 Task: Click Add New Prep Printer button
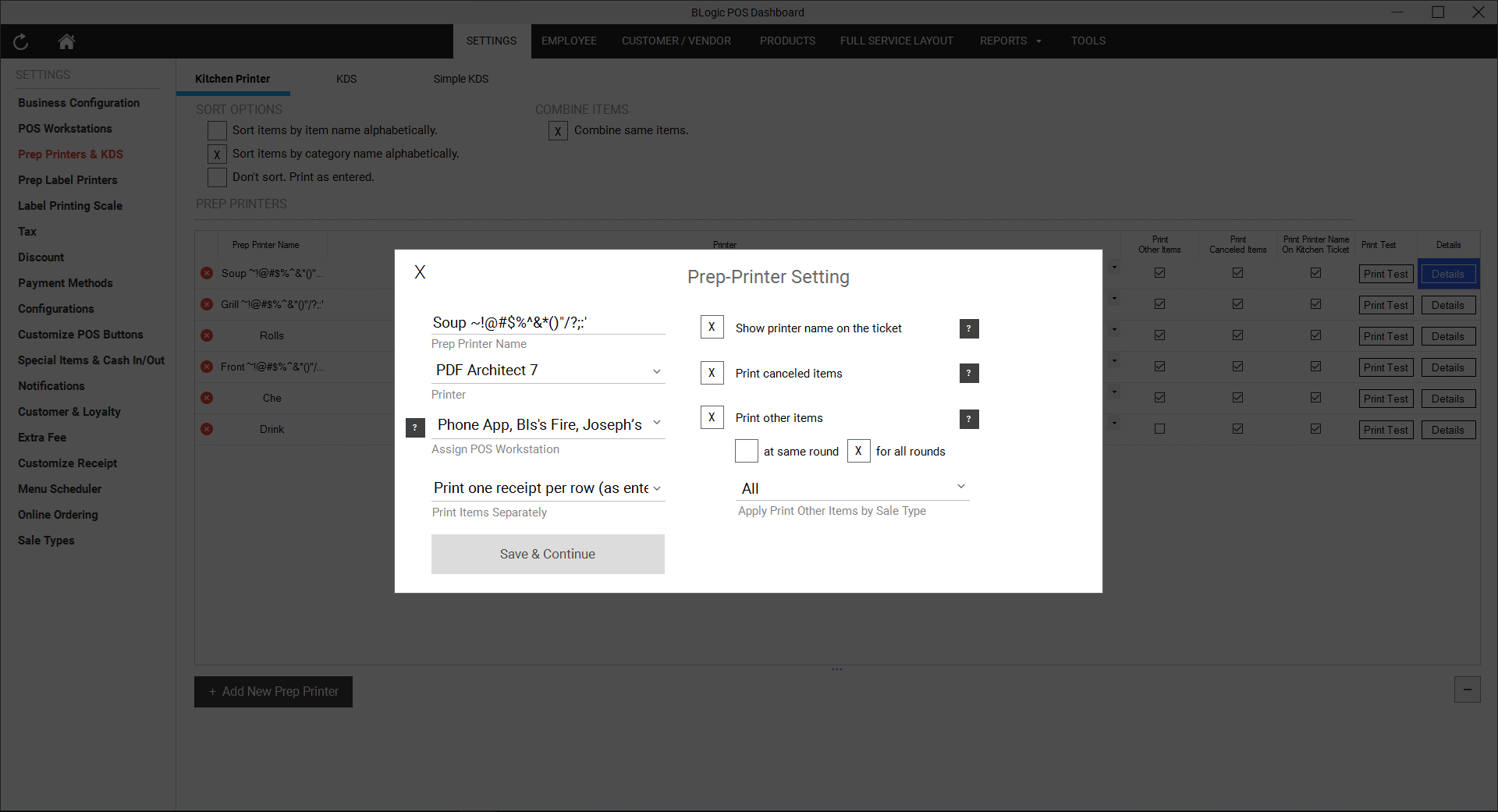[273, 692]
